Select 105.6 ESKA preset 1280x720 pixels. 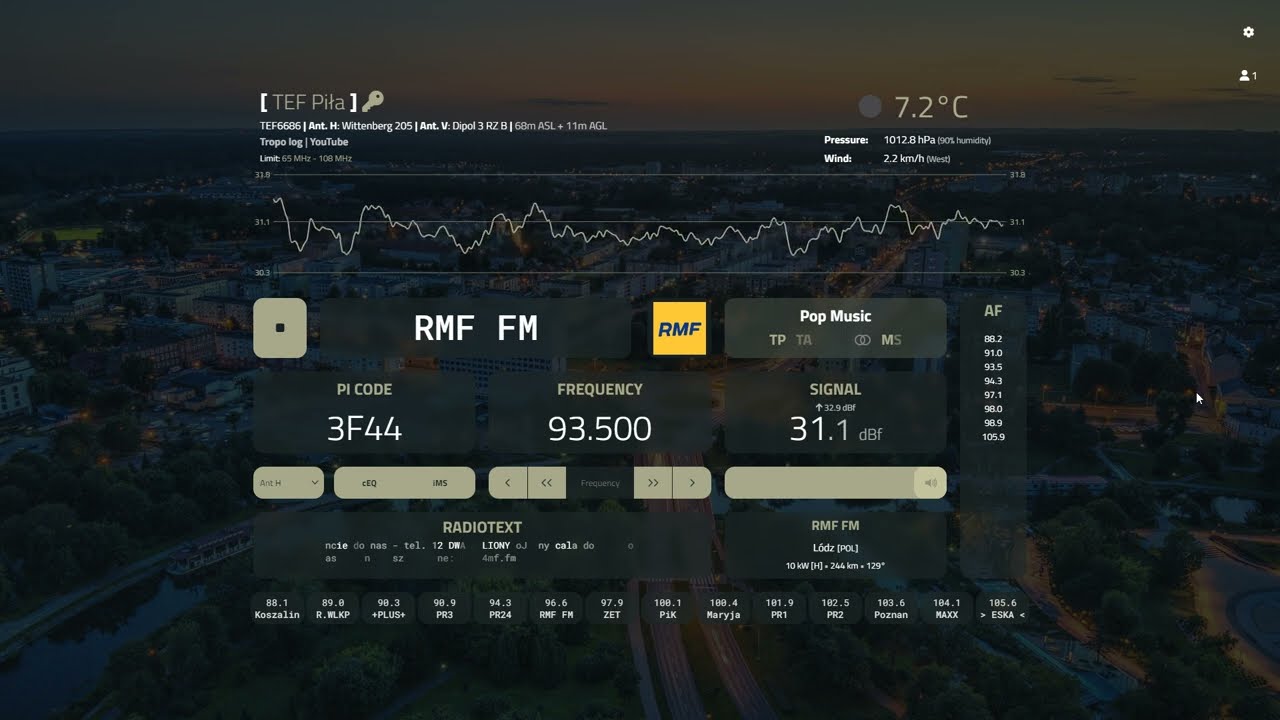tap(1002, 609)
